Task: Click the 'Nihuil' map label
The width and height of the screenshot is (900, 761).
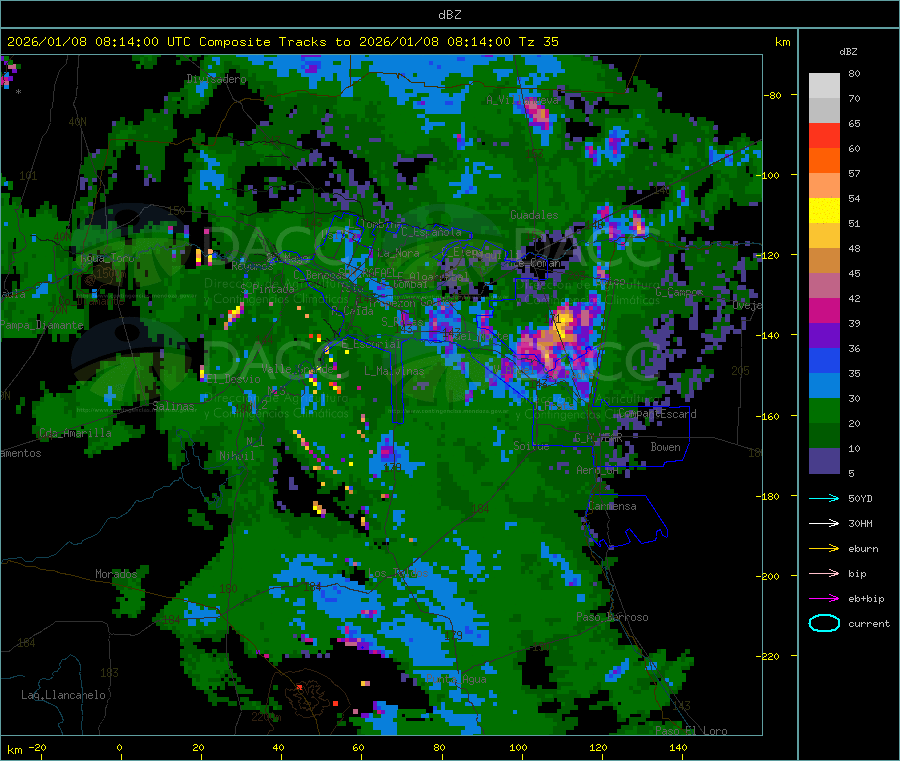Action: coord(237,456)
